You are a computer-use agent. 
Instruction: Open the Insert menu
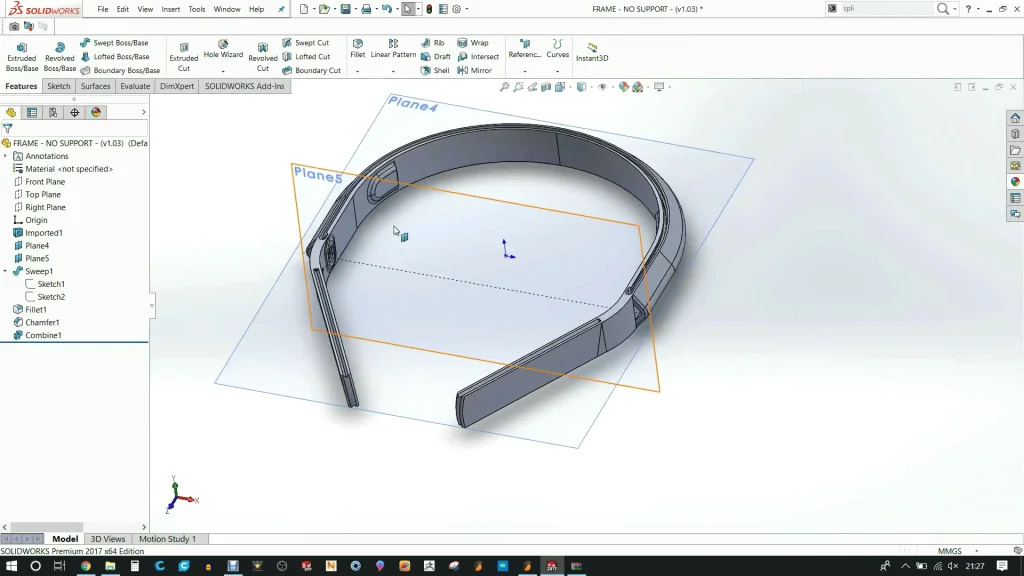click(x=171, y=9)
